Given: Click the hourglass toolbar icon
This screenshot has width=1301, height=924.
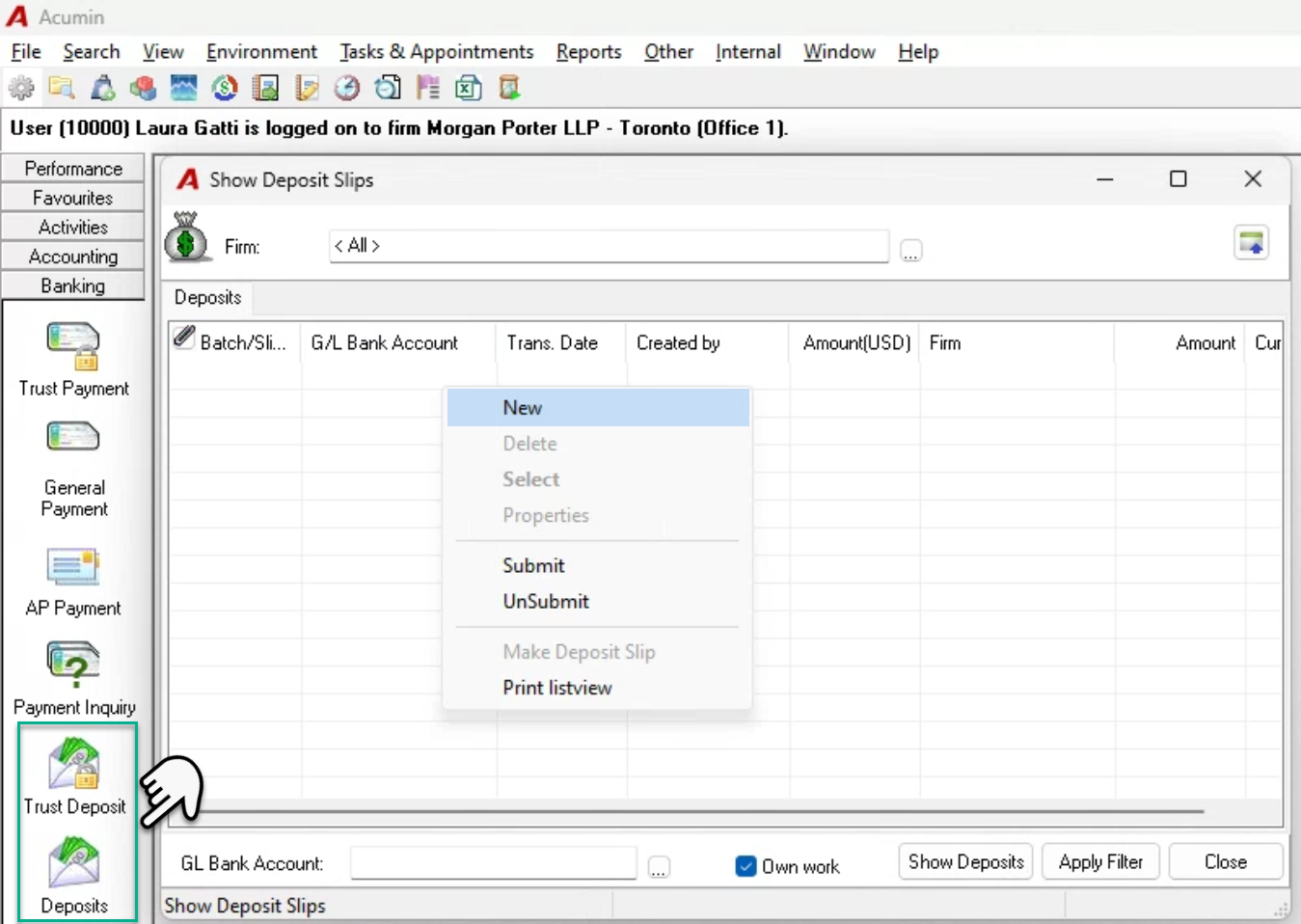Looking at the screenshot, I should pyautogui.click(x=509, y=89).
